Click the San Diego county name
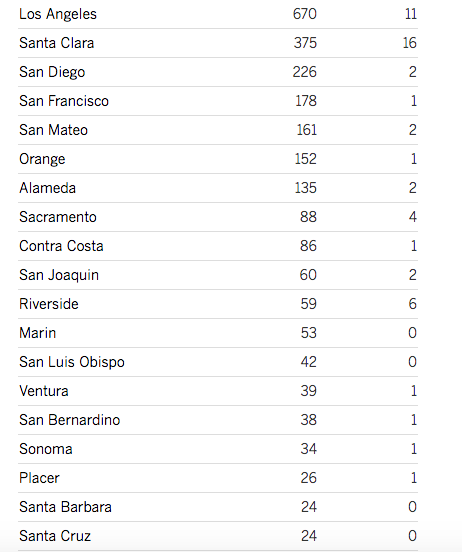Viewport: 462px width, 552px height. pyautogui.click(x=52, y=72)
